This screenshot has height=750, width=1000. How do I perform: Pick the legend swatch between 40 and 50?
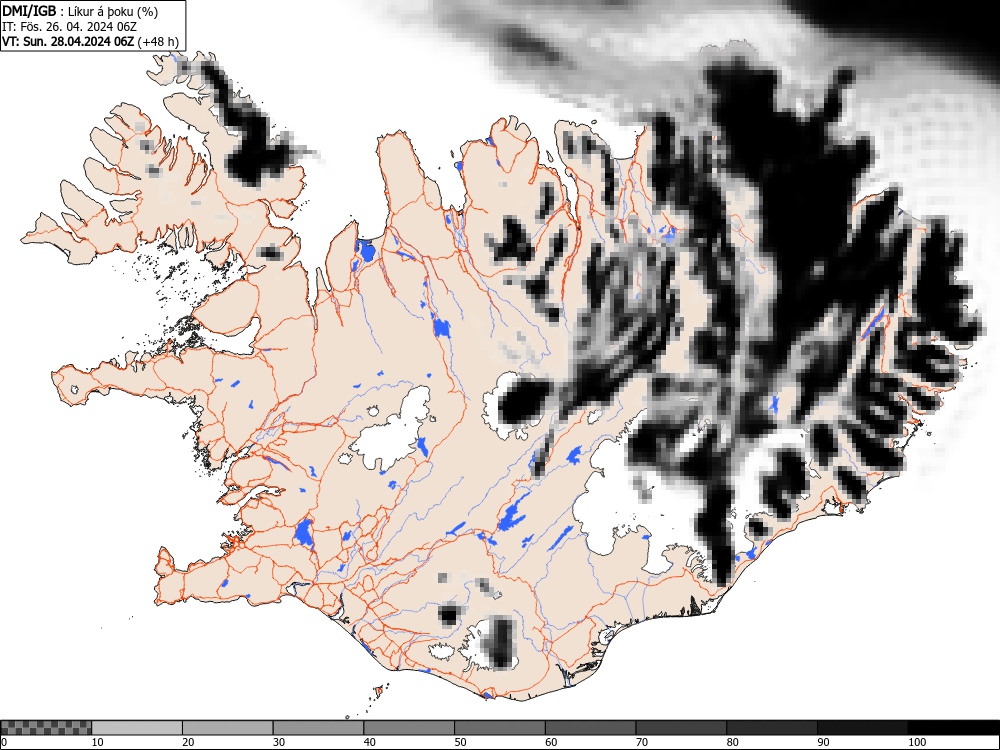coord(409,728)
